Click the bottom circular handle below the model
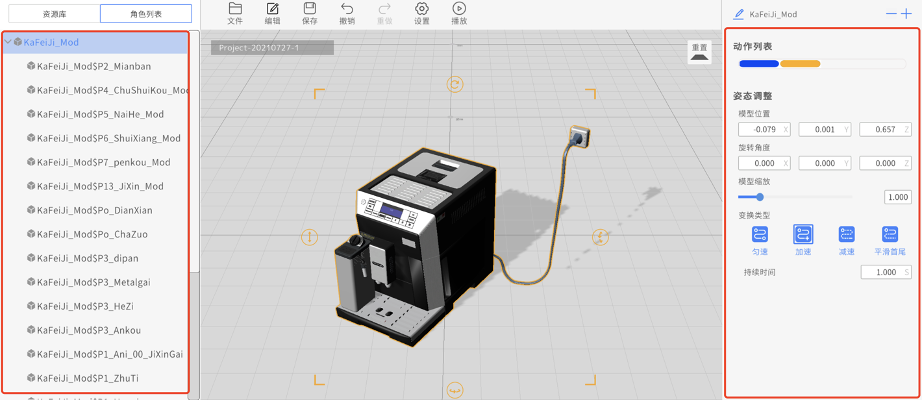The width and height of the screenshot is (922, 400). coord(455,389)
